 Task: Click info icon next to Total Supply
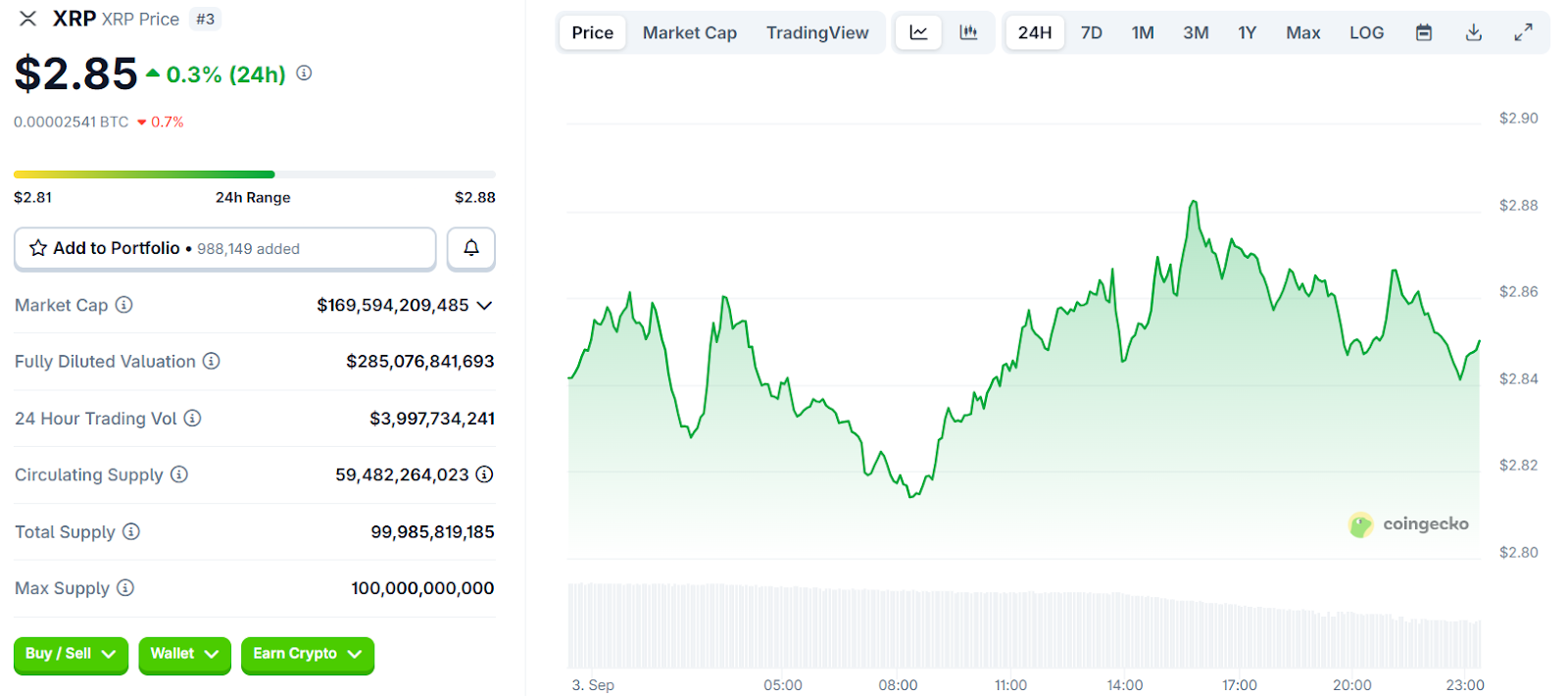point(131,531)
